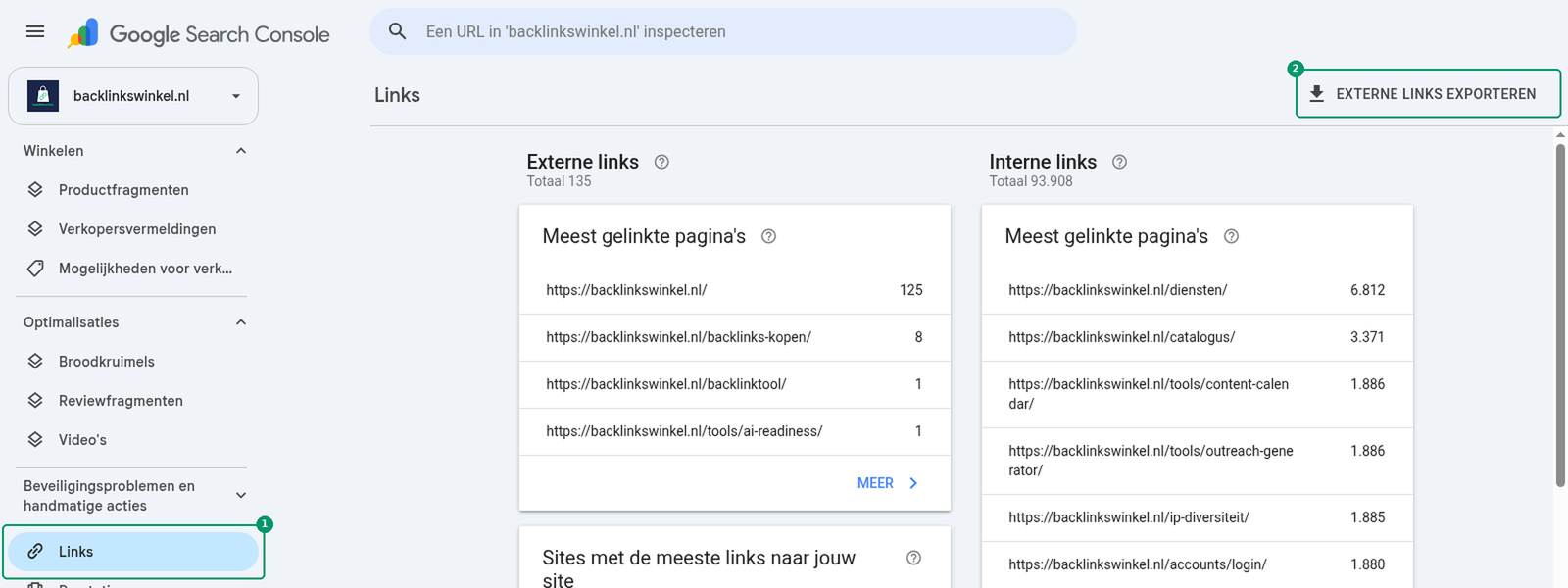Viewport: 1568px width, 588px height.
Task: Open the catalogus internal links row
Action: [x=1198, y=337]
